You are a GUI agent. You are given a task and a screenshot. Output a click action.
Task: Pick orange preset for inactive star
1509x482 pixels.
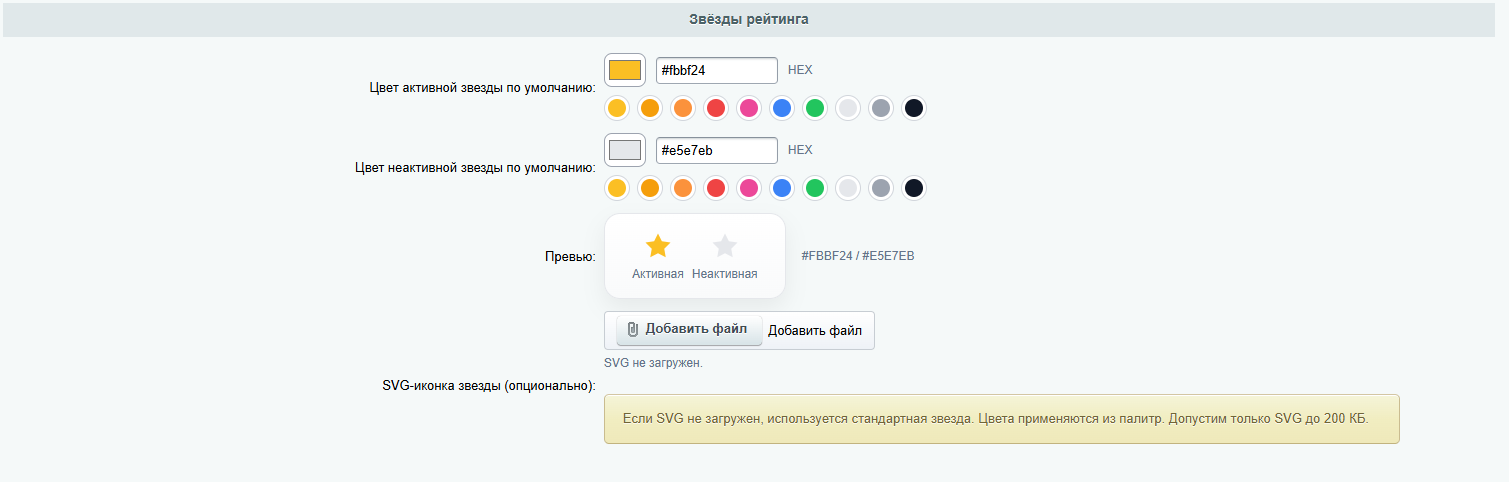683,188
